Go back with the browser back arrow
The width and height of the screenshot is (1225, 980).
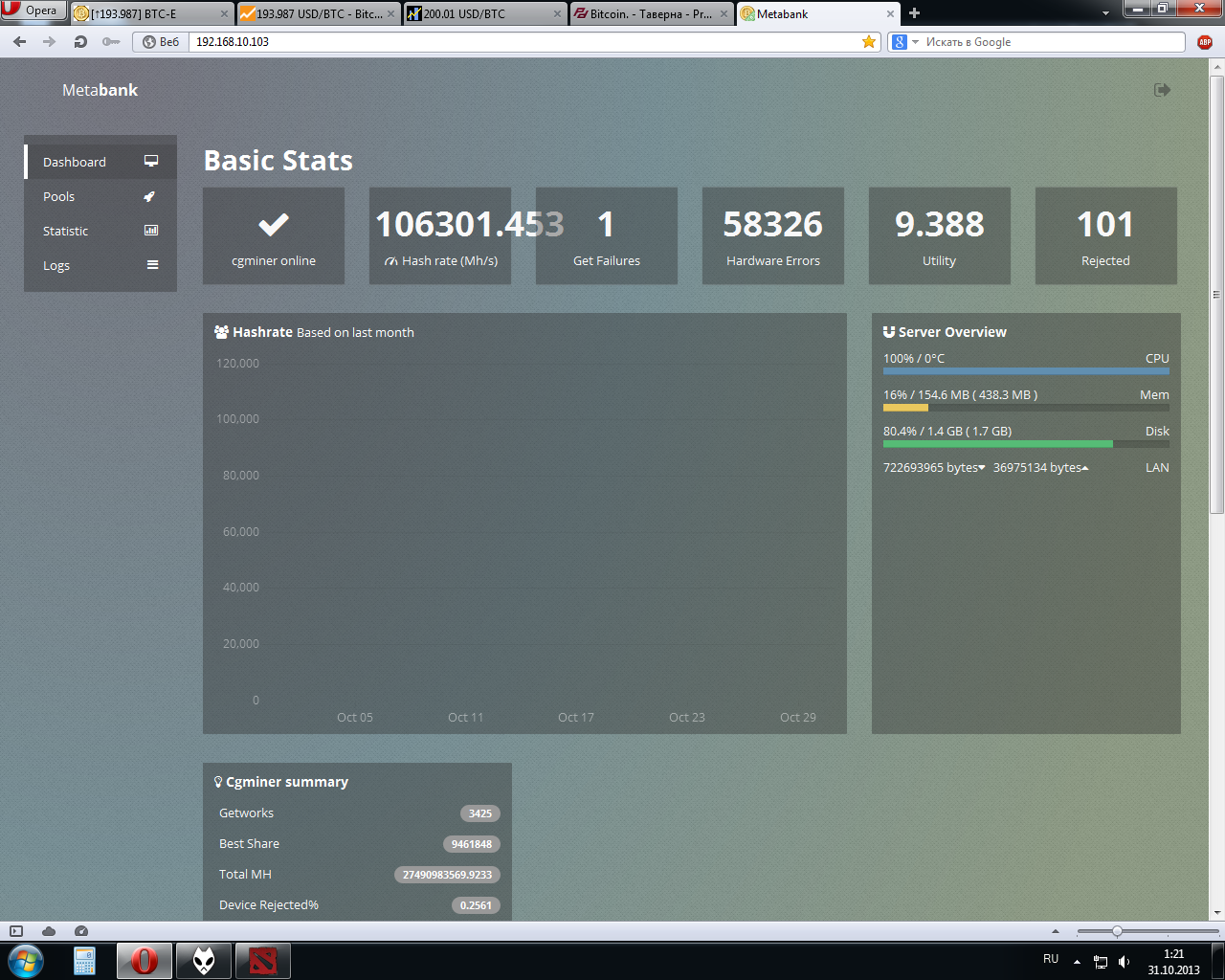pyautogui.click(x=20, y=42)
